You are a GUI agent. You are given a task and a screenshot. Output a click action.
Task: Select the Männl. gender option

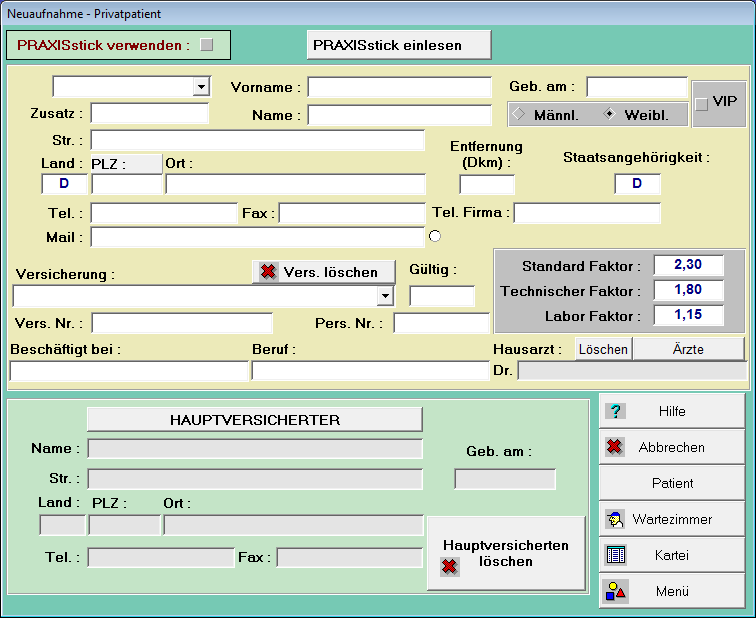(x=519, y=114)
